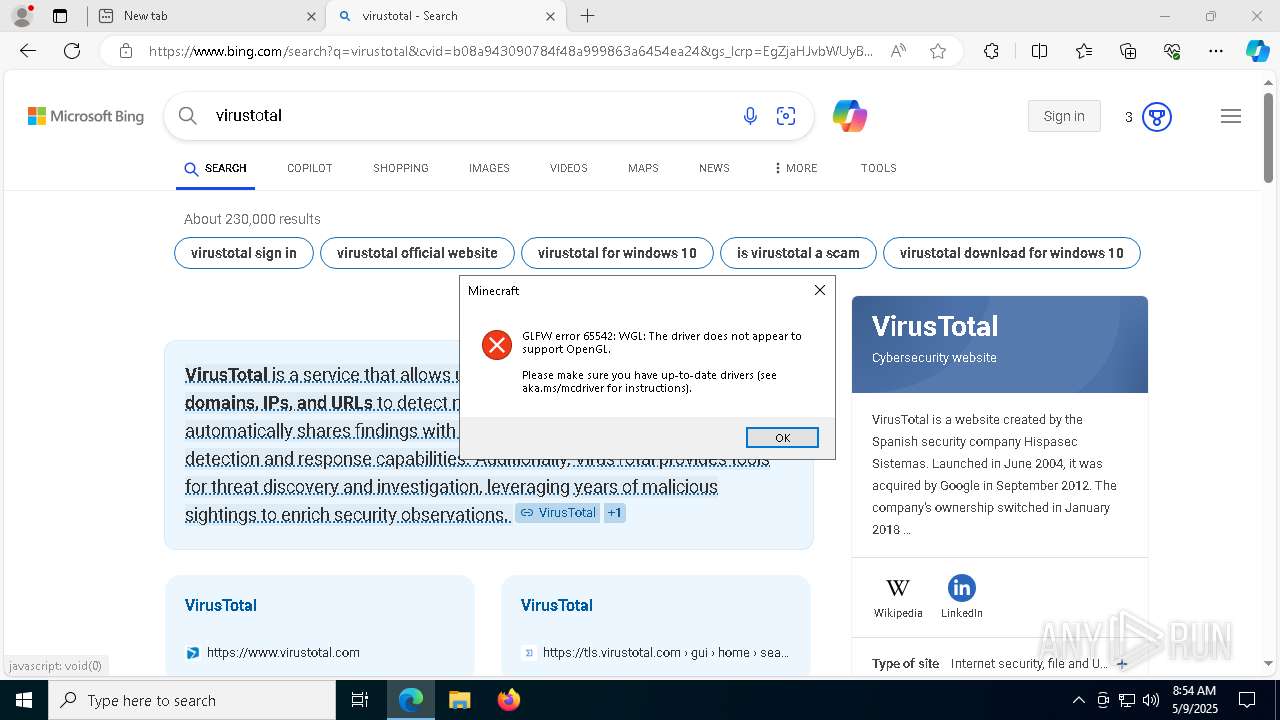Open the TOOLS search filter
The height and width of the screenshot is (720, 1280).
tap(878, 168)
